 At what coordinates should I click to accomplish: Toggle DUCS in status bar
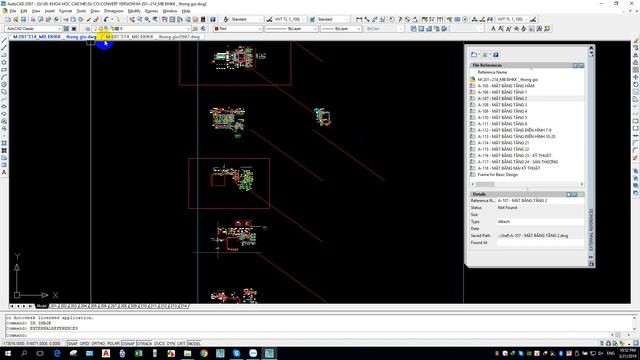(x=159, y=344)
